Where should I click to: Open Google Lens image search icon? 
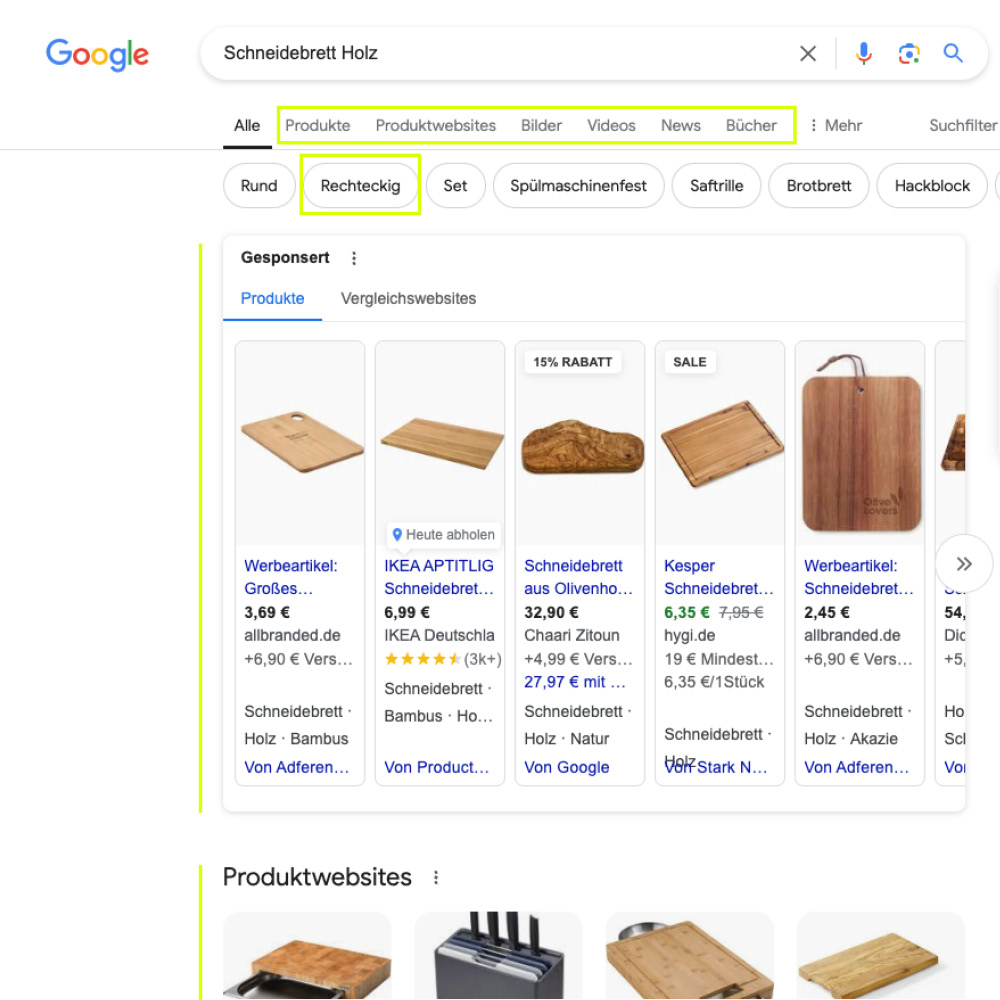tap(909, 54)
